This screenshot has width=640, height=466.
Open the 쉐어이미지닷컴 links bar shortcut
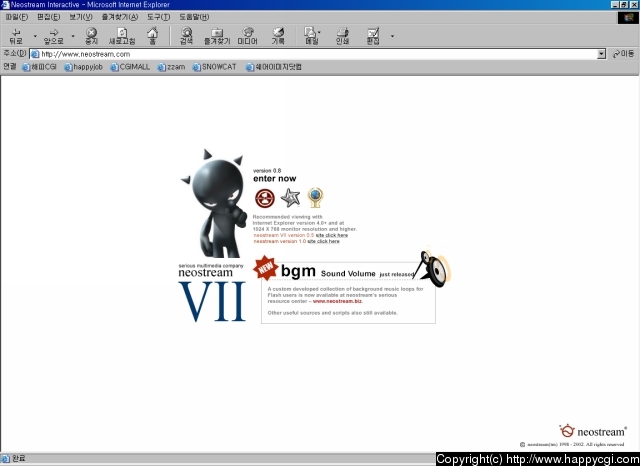click(273, 67)
